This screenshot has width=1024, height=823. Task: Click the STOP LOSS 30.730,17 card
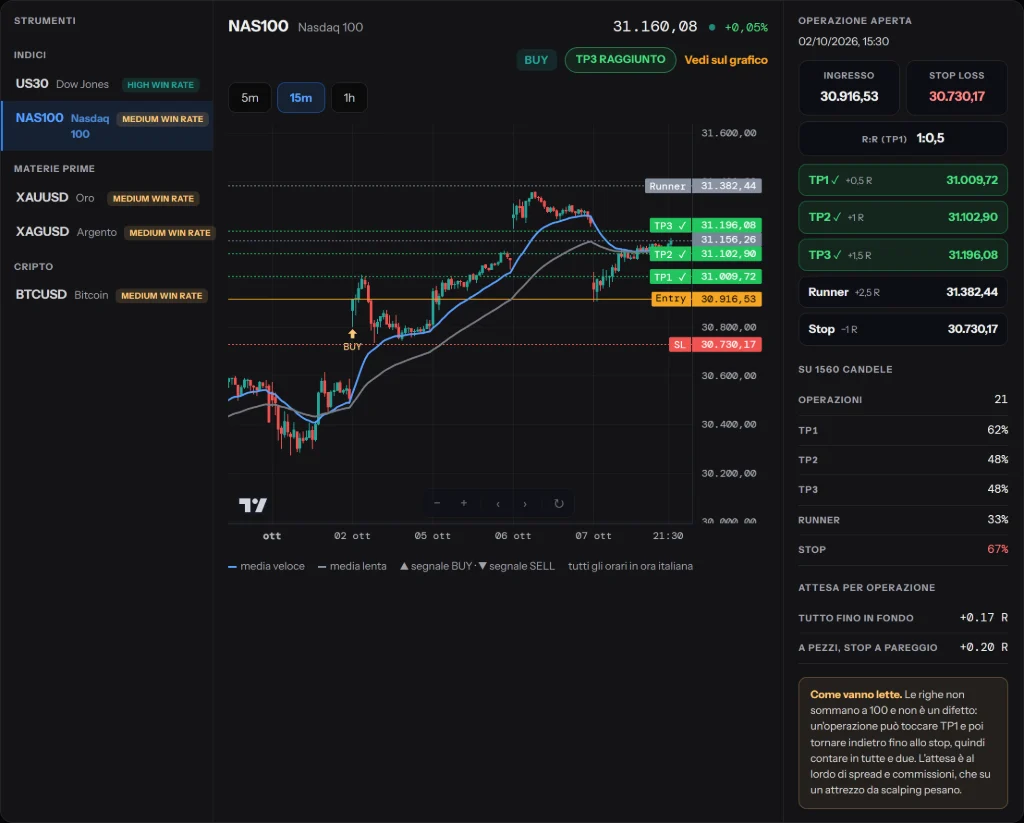pyautogui.click(x=957, y=88)
